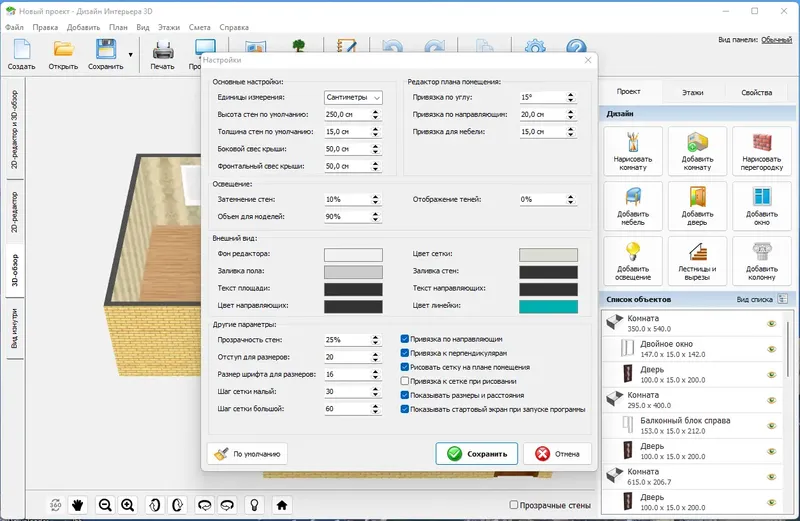This screenshot has height=521, width=800.
Task: Open the dropdown arrow beside Сохранить toolbar button
Action: pos(130,55)
